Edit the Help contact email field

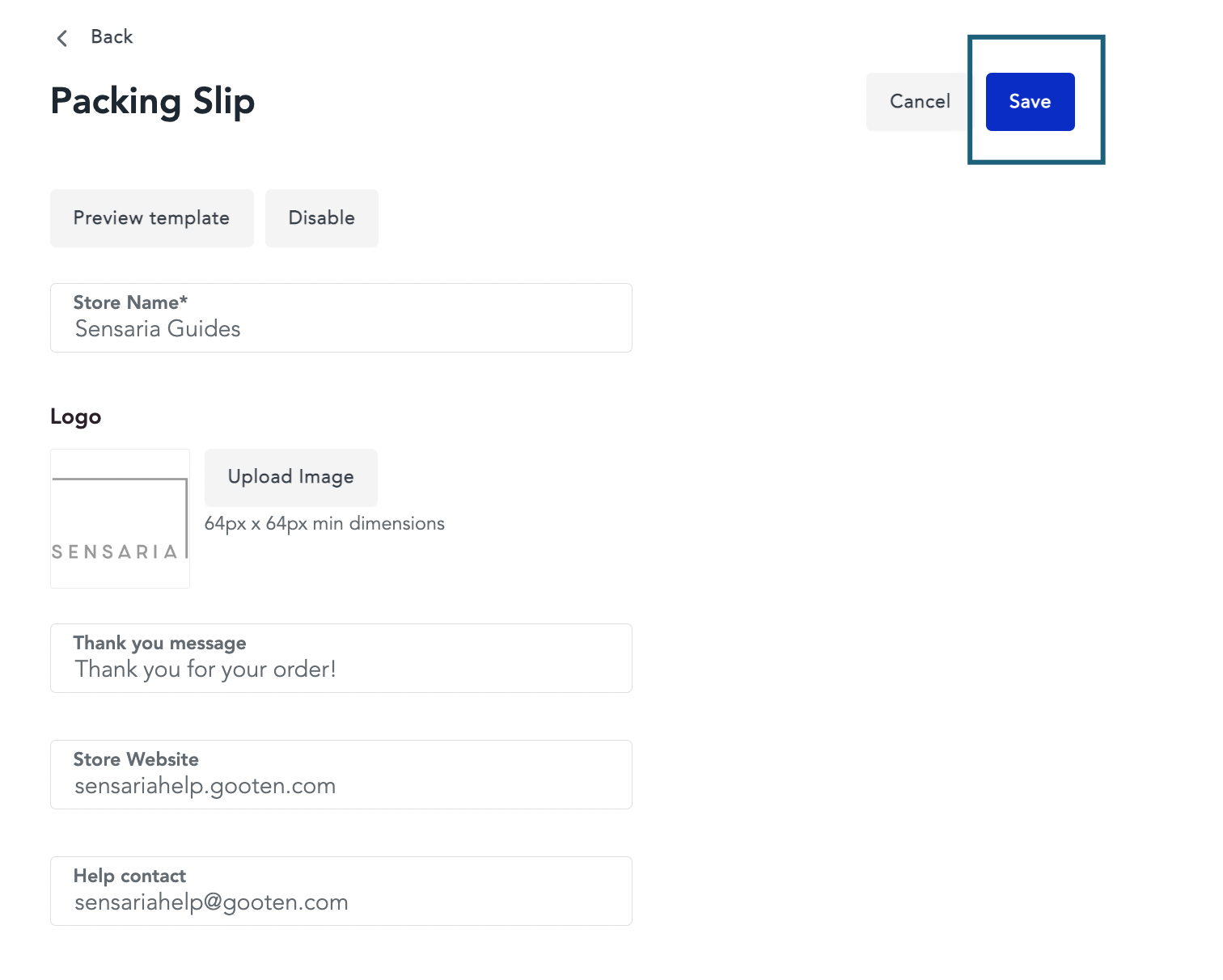click(341, 891)
